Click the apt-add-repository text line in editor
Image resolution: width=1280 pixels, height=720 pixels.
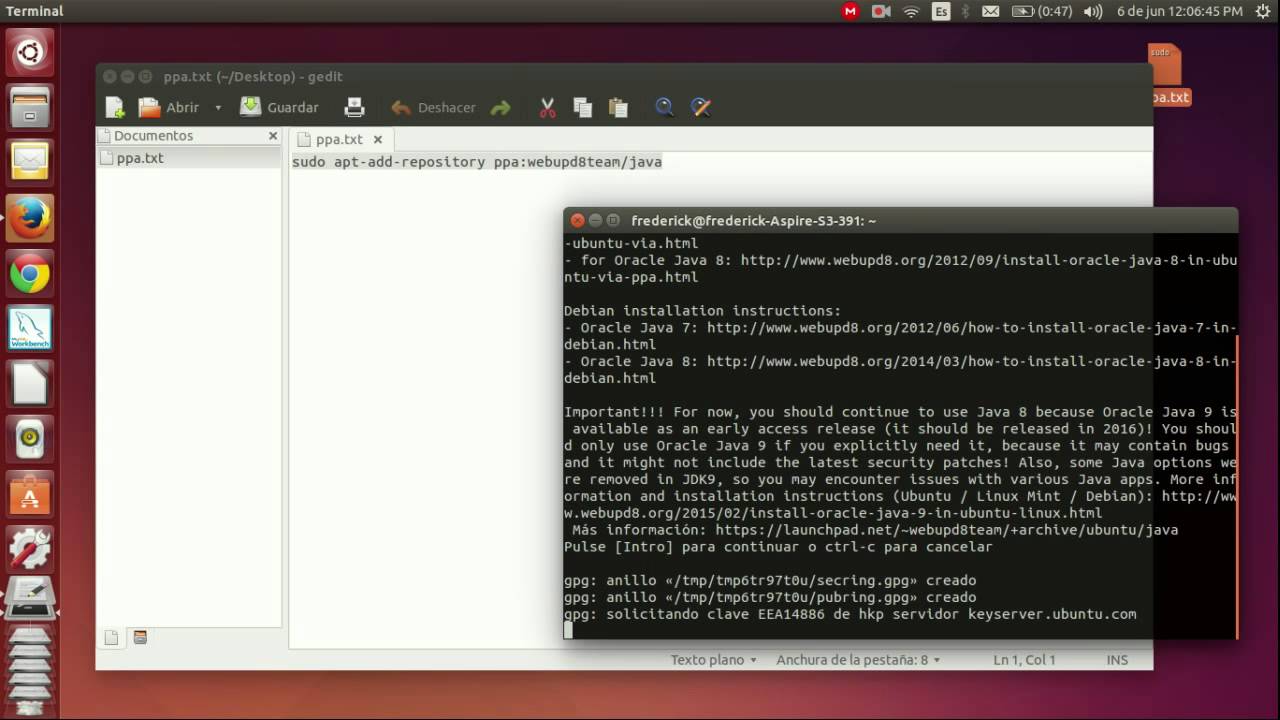tap(477, 162)
